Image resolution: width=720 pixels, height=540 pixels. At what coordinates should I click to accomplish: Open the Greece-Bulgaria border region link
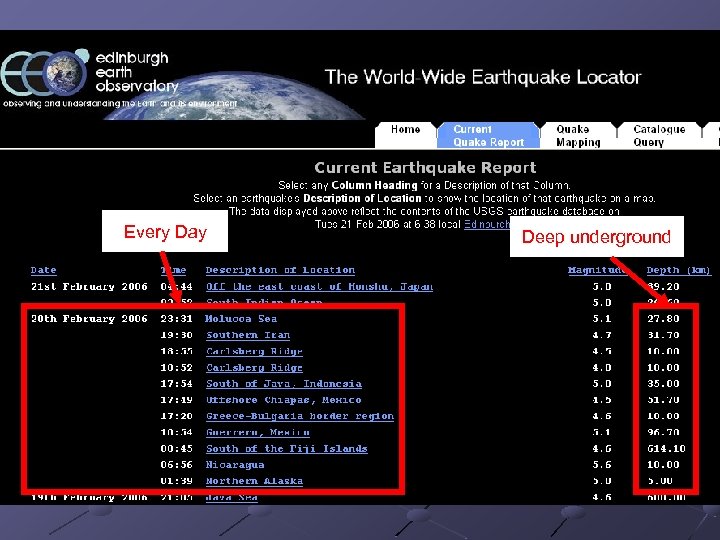(300, 416)
